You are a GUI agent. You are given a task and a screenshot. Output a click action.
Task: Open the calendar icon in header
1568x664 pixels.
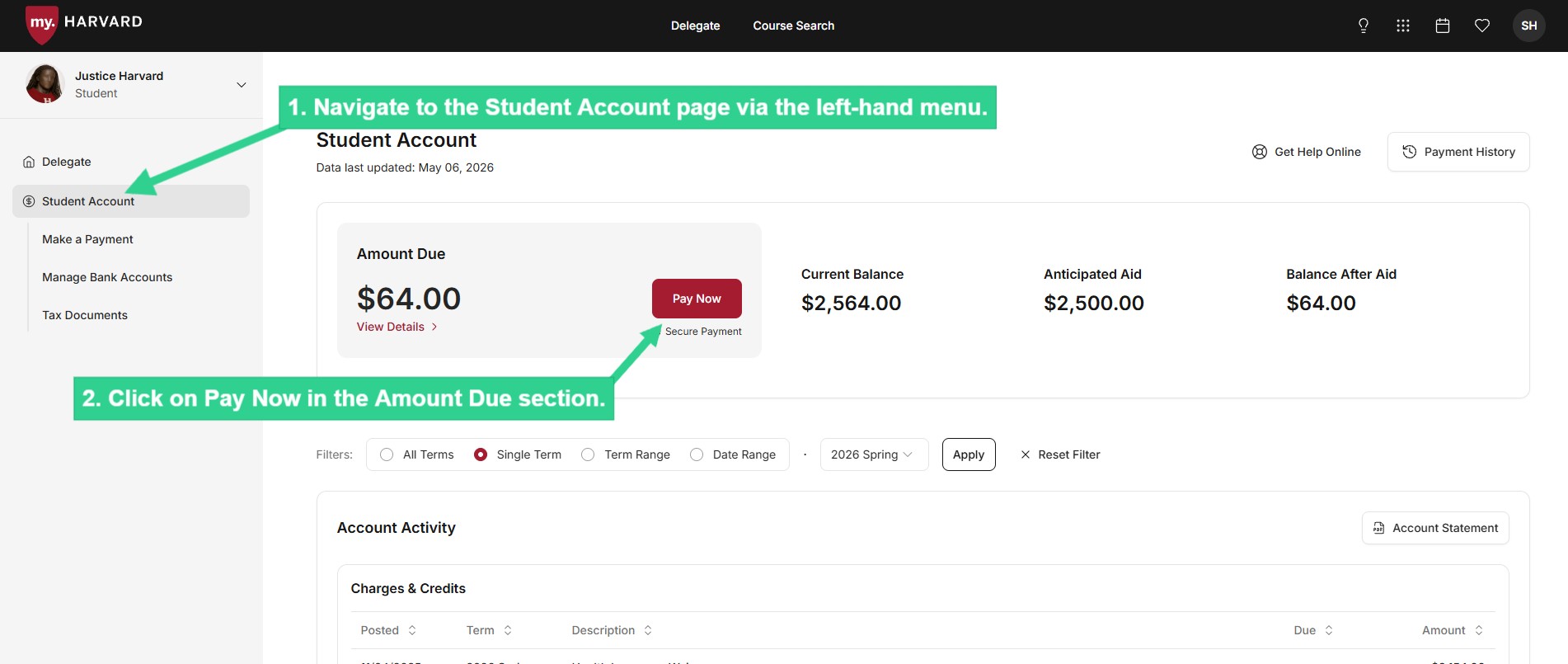1443,26
